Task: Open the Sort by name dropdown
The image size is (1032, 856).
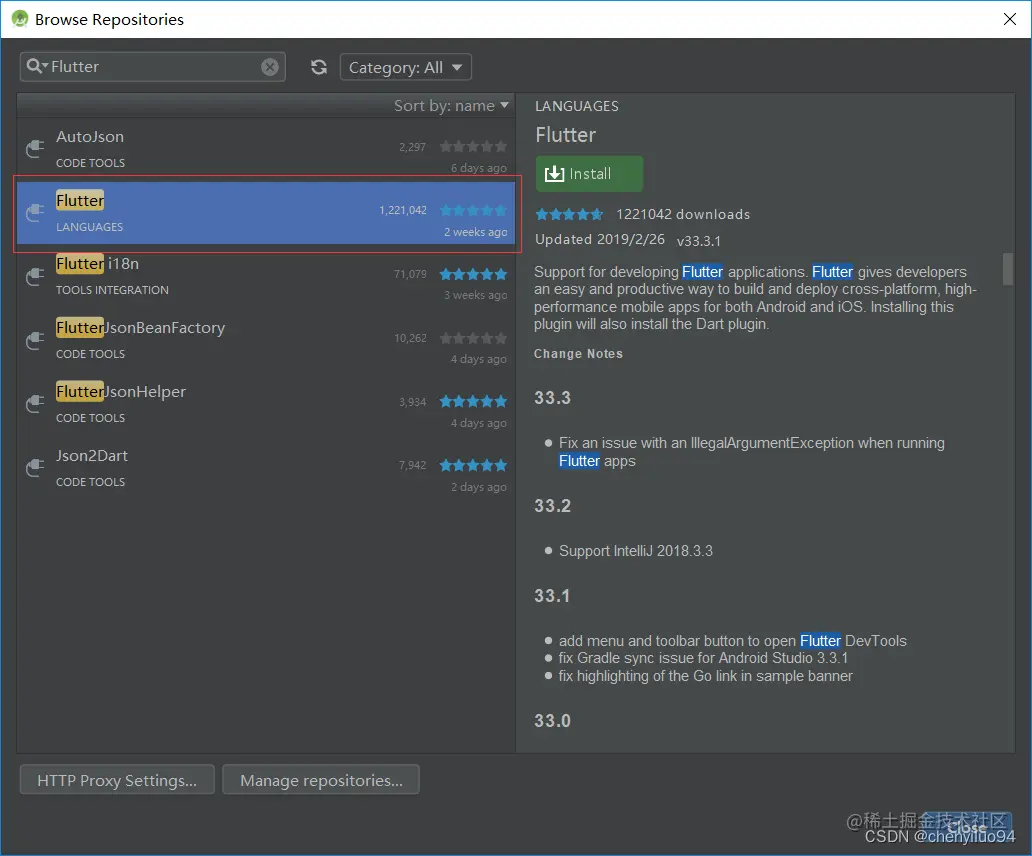Action: pyautogui.click(x=451, y=105)
